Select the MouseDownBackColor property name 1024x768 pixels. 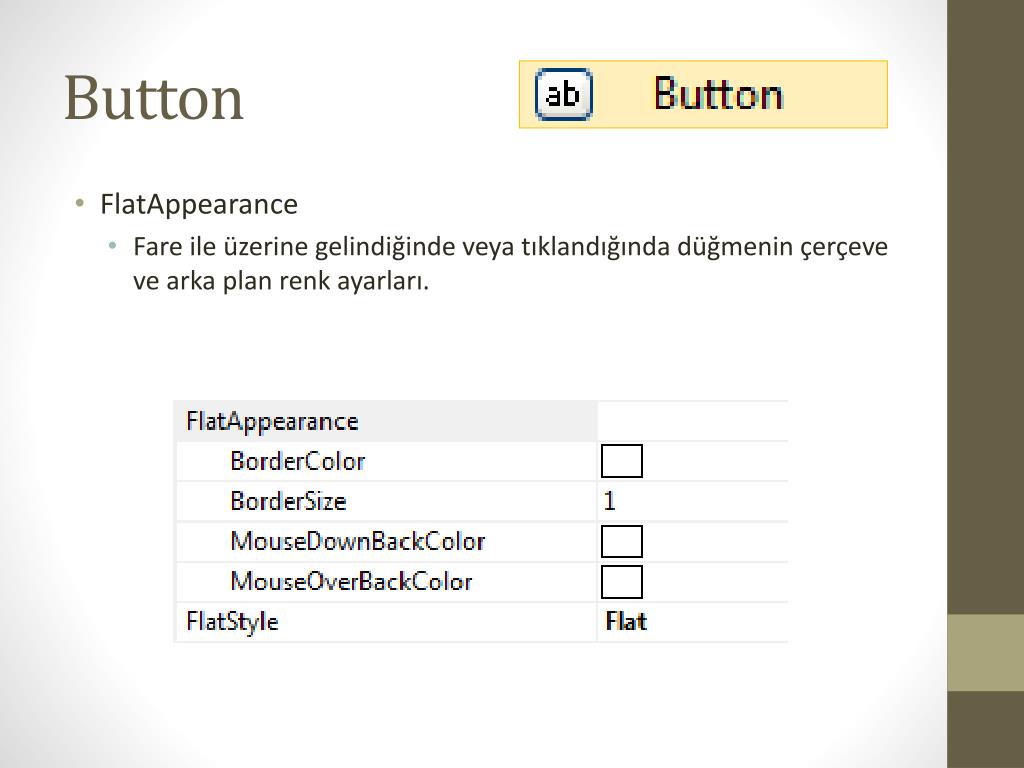(357, 542)
